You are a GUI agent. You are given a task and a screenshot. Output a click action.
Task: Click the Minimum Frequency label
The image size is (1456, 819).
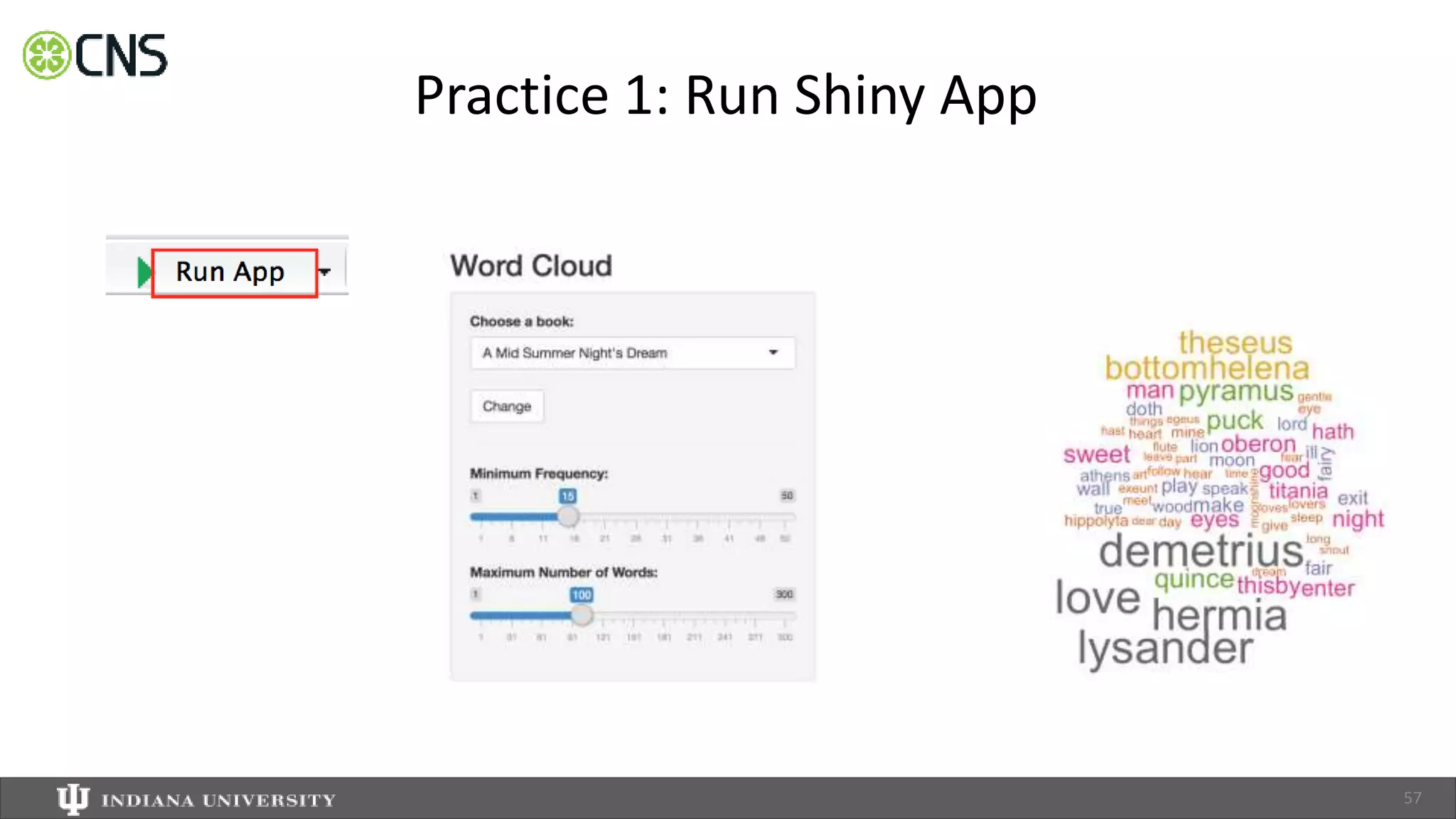pyautogui.click(x=539, y=473)
